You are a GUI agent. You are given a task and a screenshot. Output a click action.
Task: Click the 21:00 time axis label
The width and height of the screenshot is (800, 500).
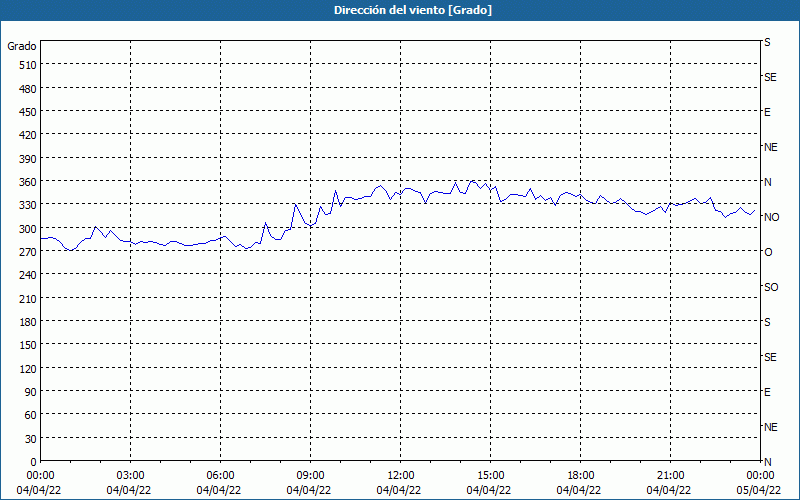(x=670, y=476)
